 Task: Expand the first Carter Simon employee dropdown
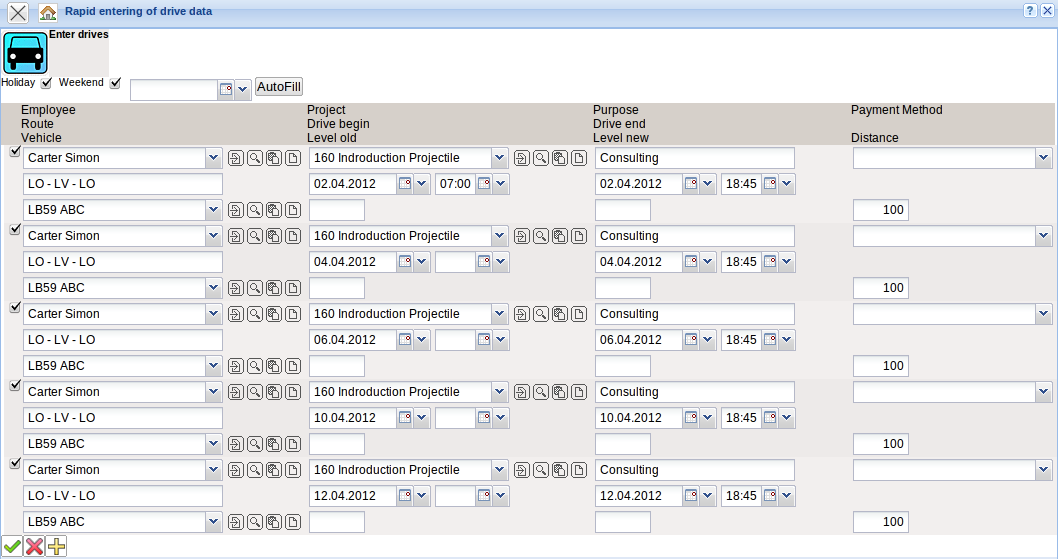pos(213,158)
